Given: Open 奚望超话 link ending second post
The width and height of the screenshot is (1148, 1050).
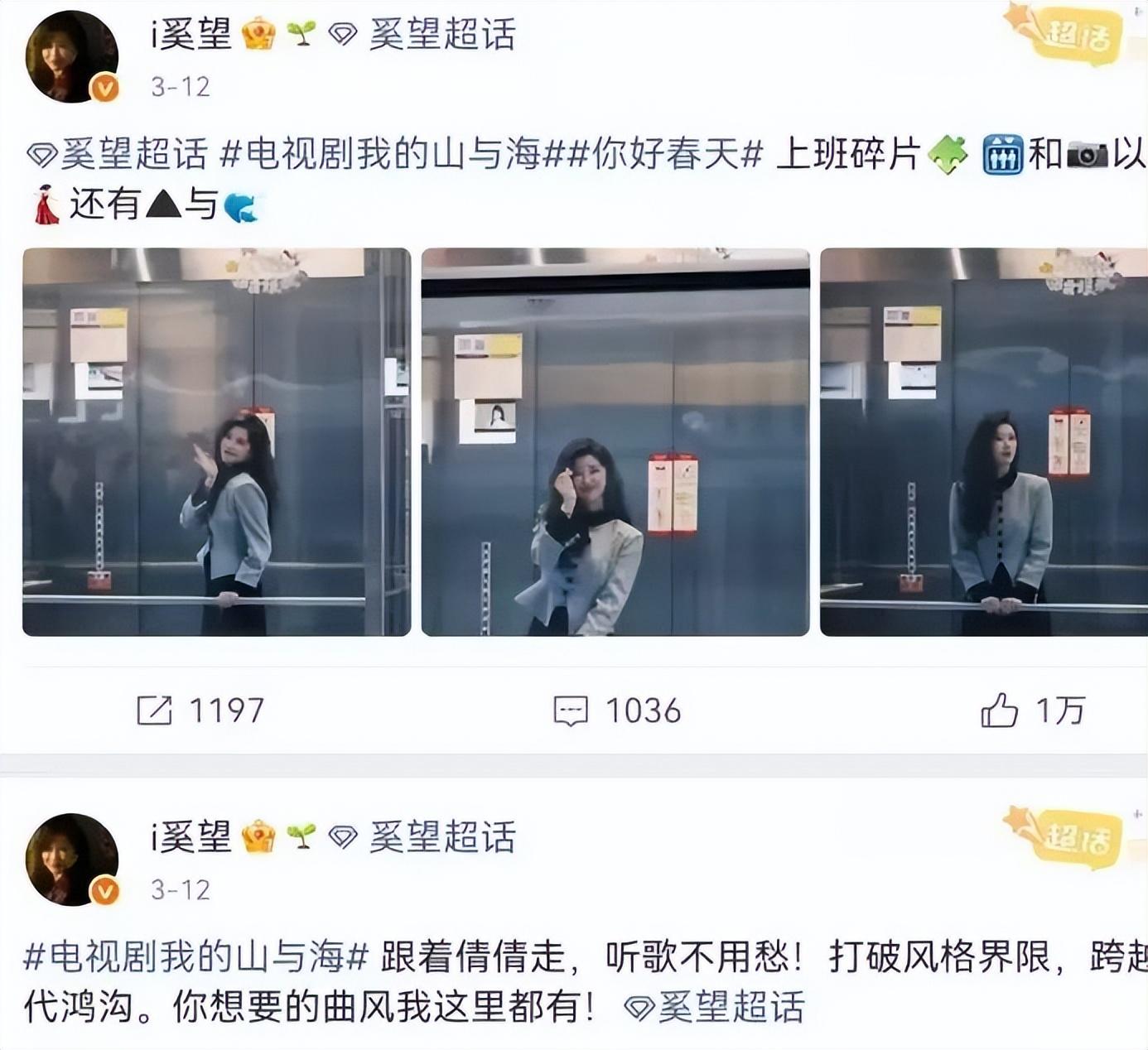Looking at the screenshot, I should click(714, 1007).
